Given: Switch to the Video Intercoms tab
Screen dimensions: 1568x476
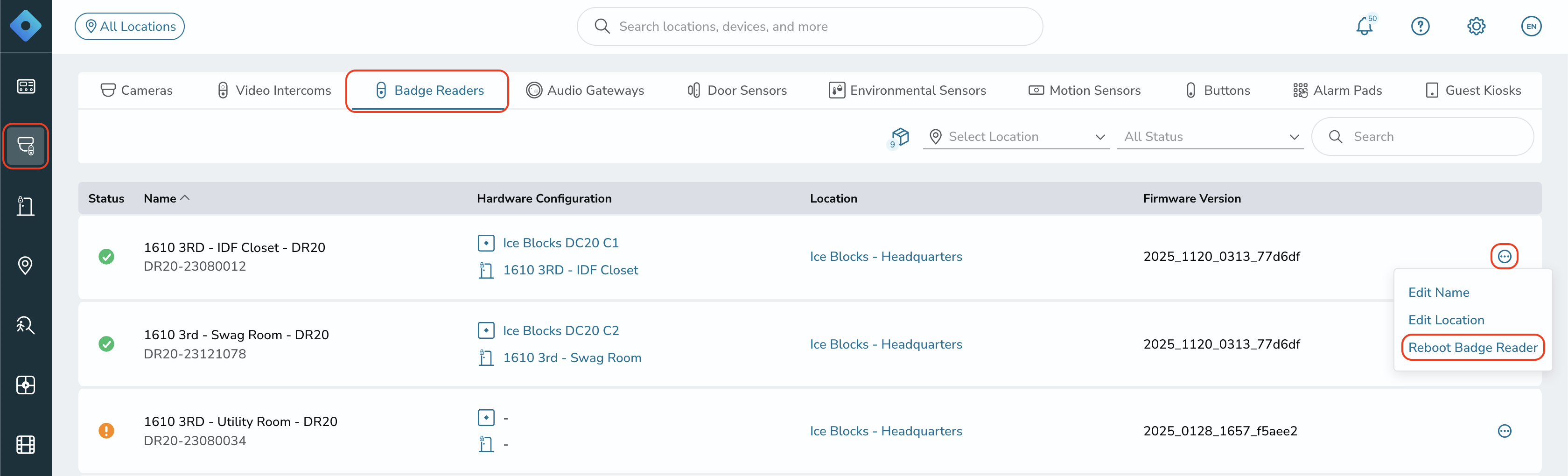Looking at the screenshot, I should (274, 90).
